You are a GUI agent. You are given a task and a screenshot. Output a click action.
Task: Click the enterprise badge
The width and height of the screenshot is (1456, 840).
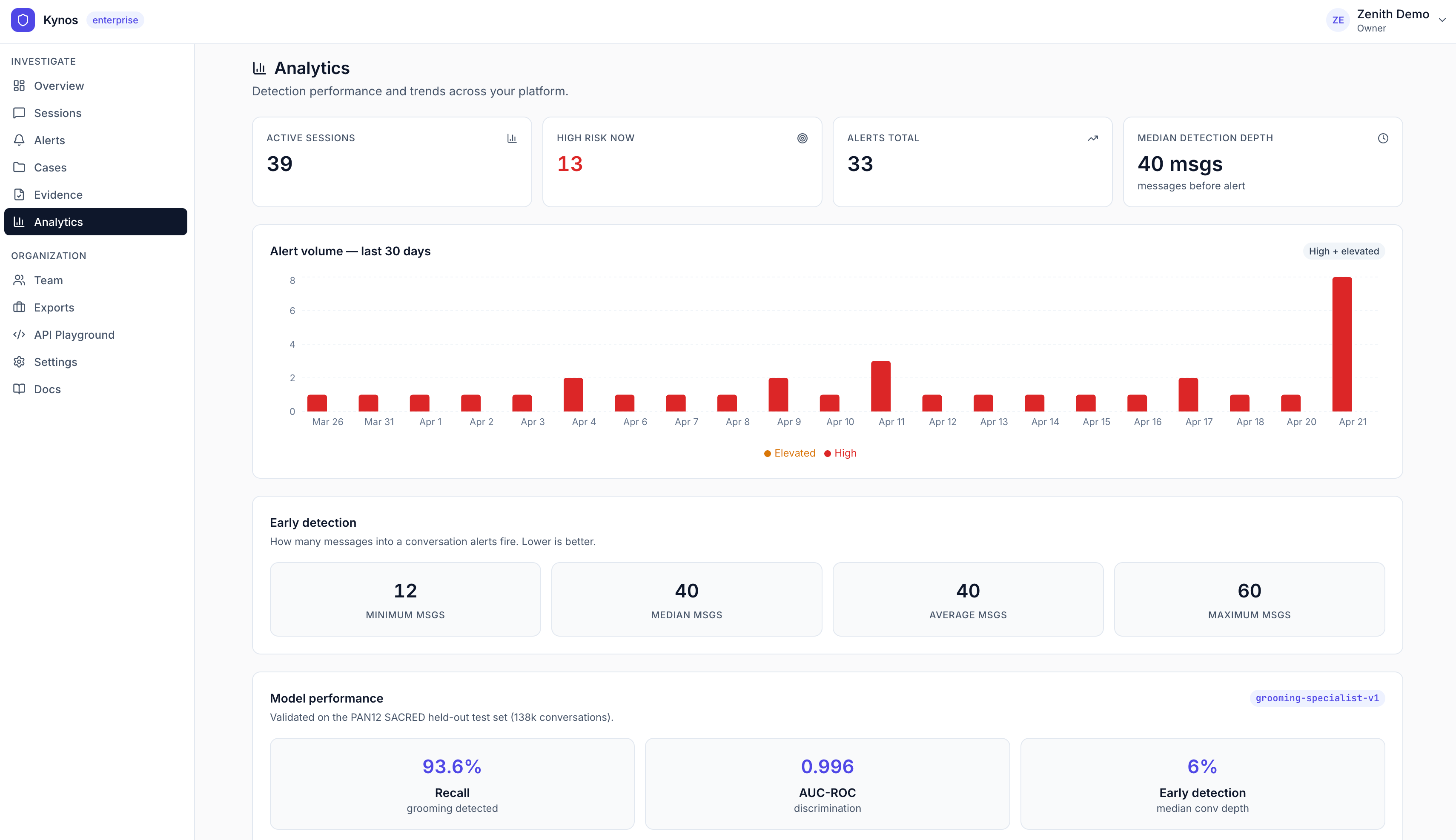point(115,20)
